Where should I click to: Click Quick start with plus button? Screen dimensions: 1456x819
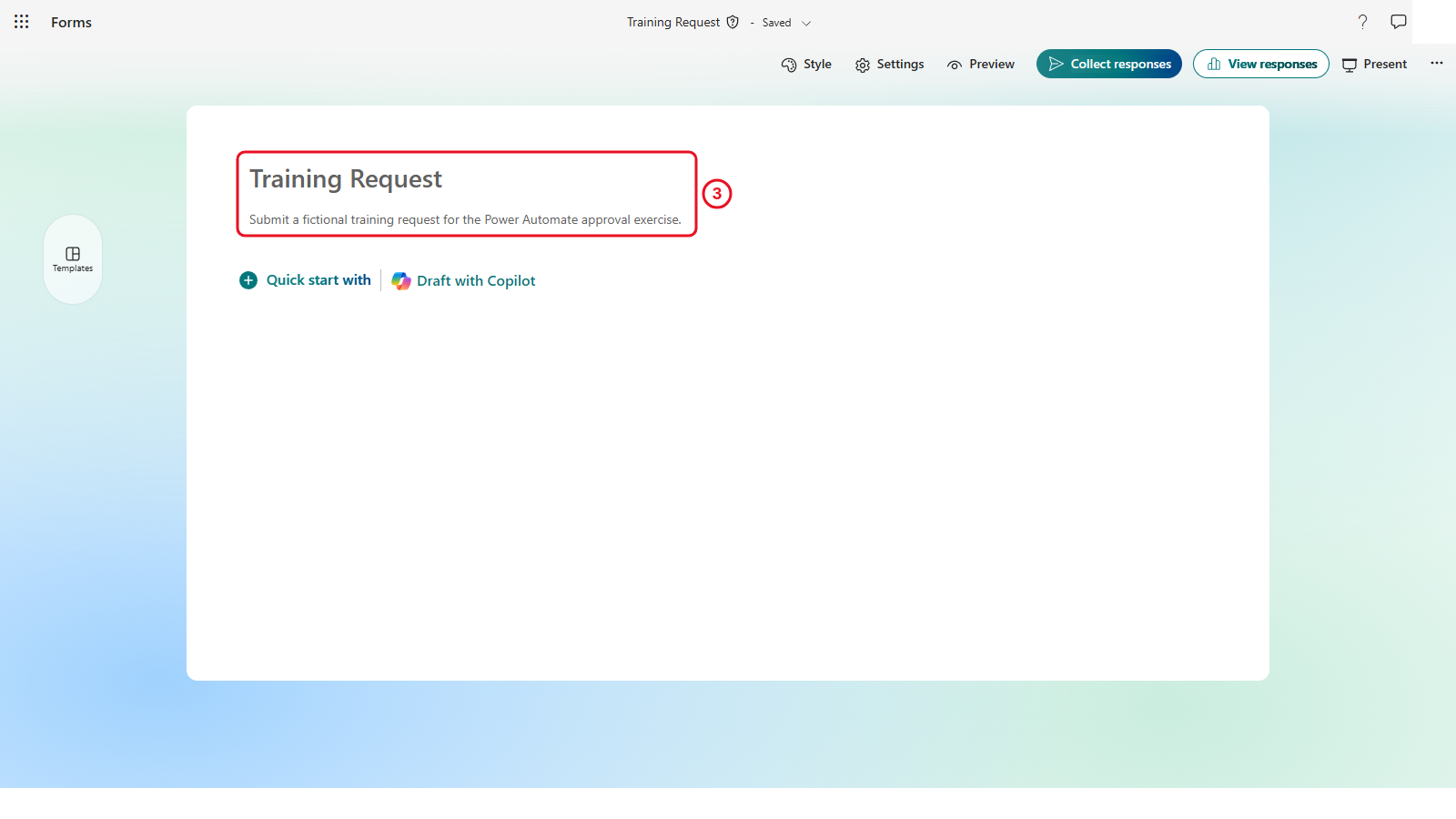pos(306,280)
